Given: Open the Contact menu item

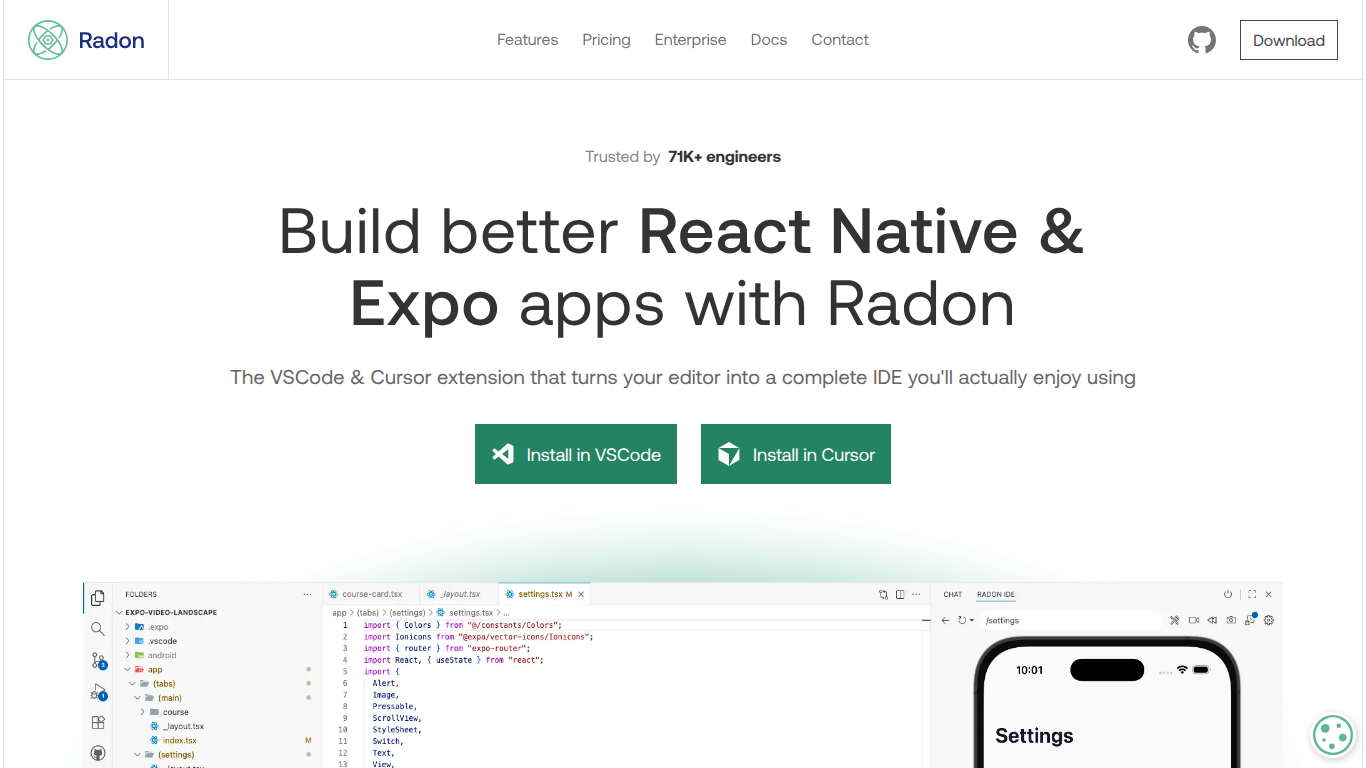Looking at the screenshot, I should click(x=840, y=40).
